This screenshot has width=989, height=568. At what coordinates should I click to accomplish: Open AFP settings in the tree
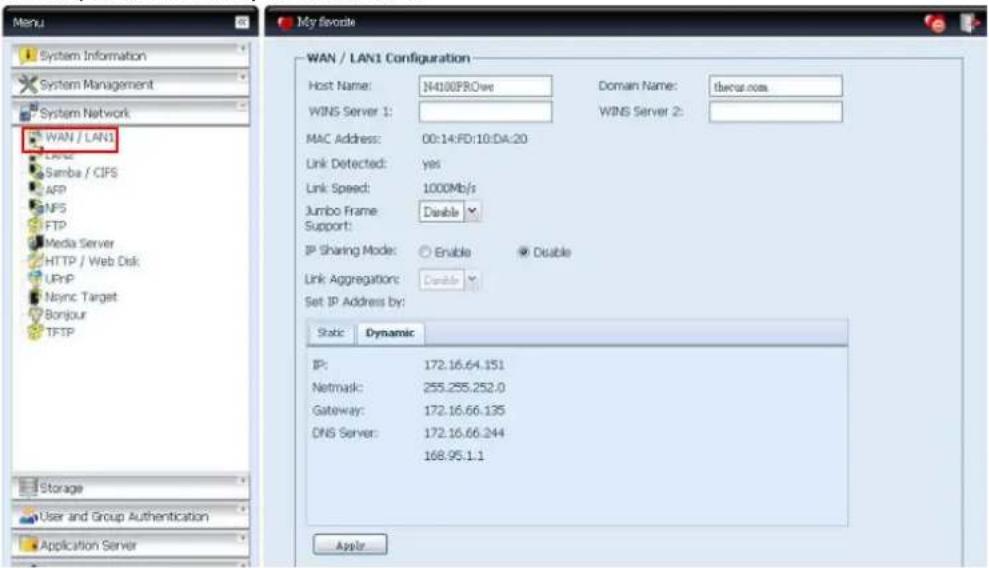pyautogui.click(x=56, y=190)
